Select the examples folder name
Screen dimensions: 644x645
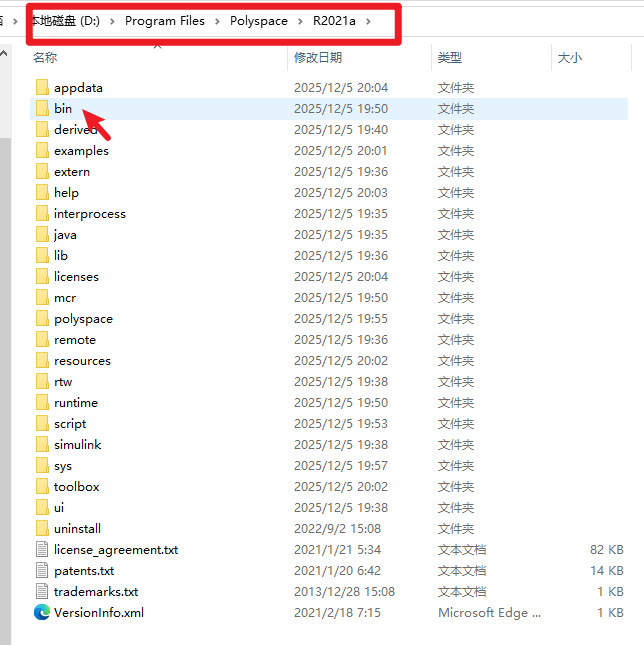click(x=81, y=151)
